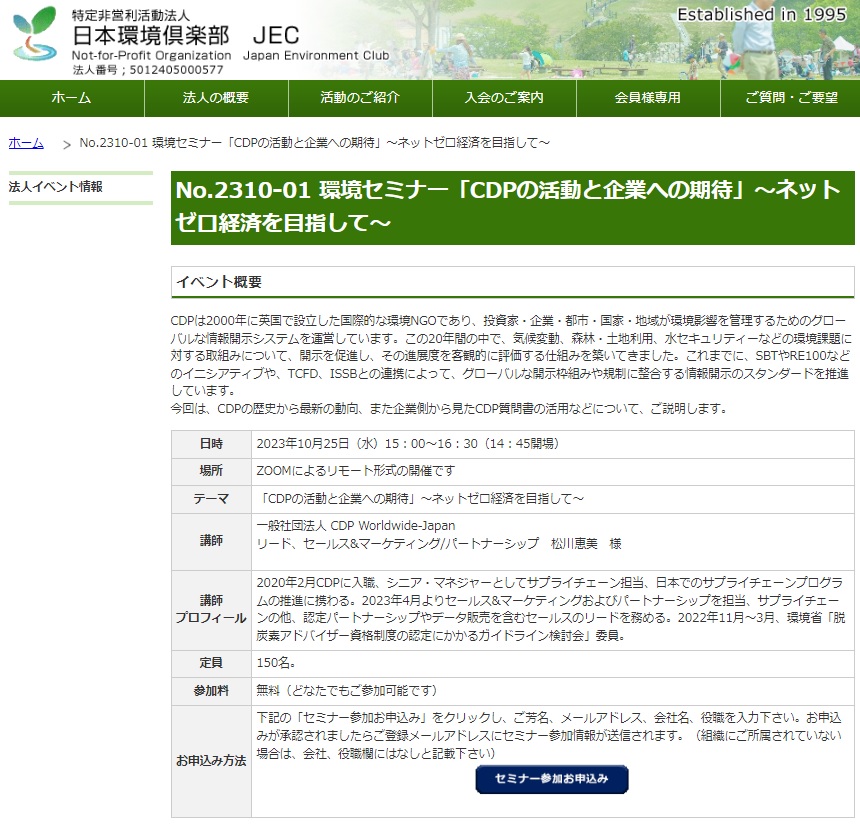
Task: Open the ホーム navigation menu item
Action: coord(72,98)
